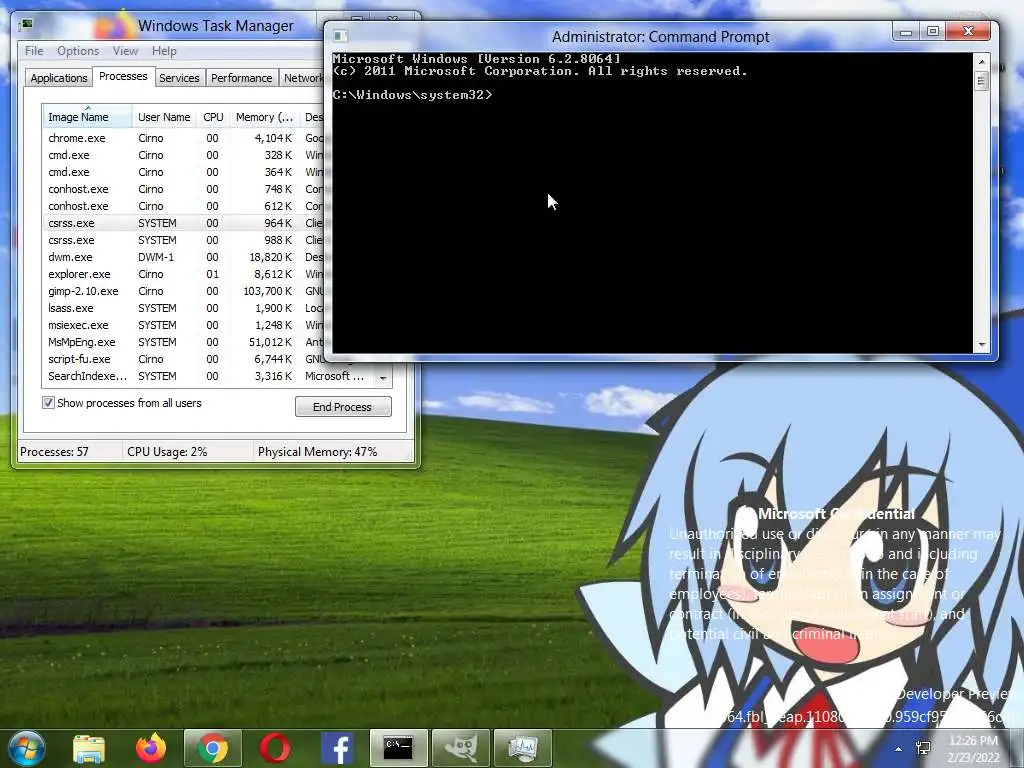Open the Windows Start orb
The width and height of the screenshot is (1024, 768).
25,747
